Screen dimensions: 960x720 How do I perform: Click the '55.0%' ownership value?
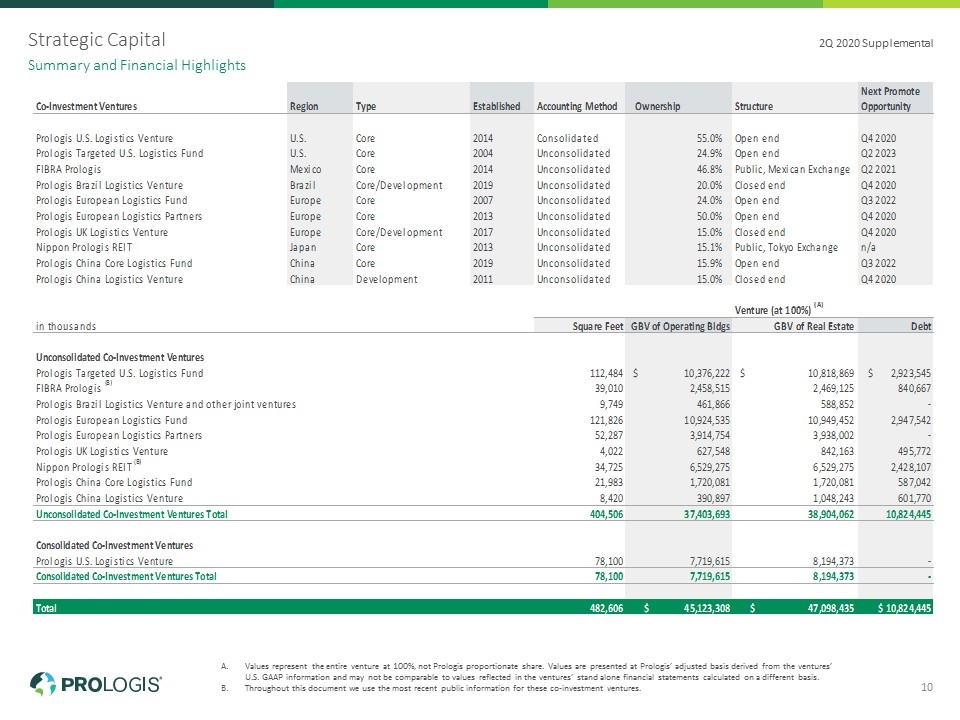point(709,138)
